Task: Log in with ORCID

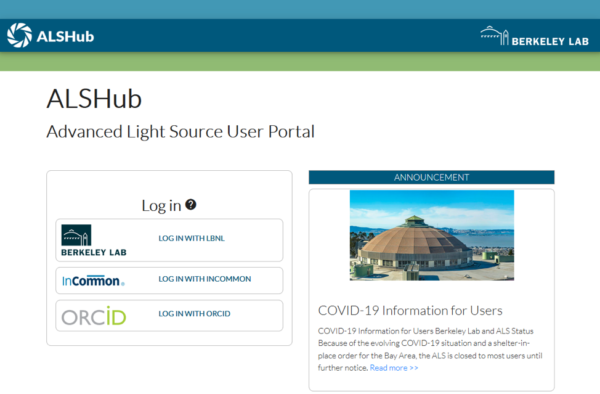Action: click(x=194, y=314)
